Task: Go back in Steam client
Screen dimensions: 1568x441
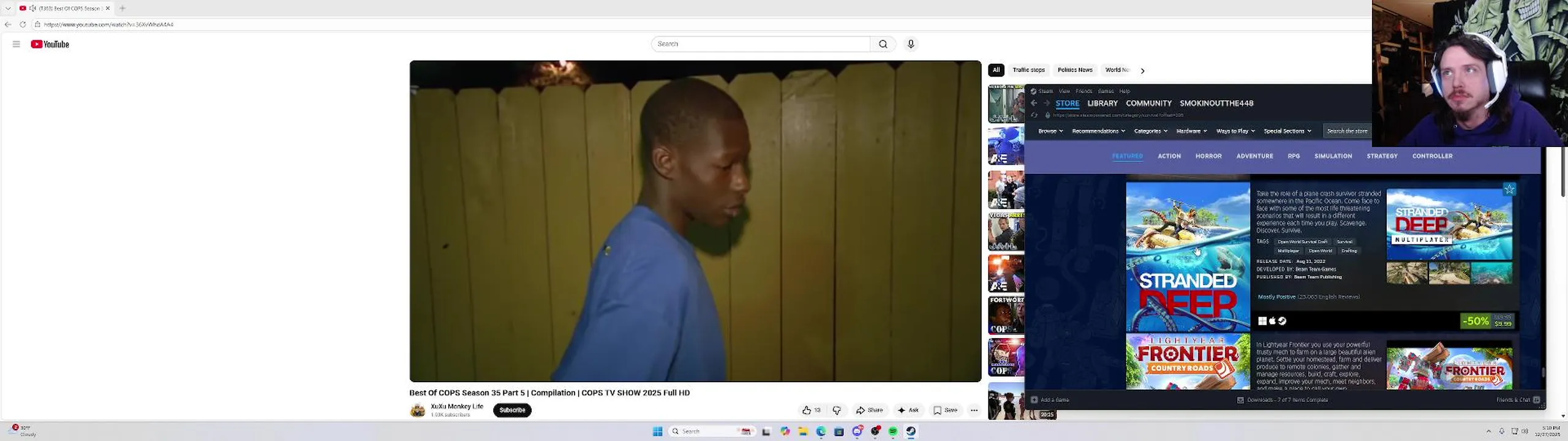Action: click(x=1034, y=104)
